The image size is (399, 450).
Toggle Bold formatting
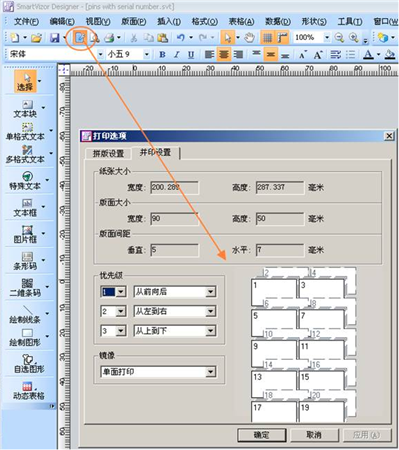tap(162, 54)
